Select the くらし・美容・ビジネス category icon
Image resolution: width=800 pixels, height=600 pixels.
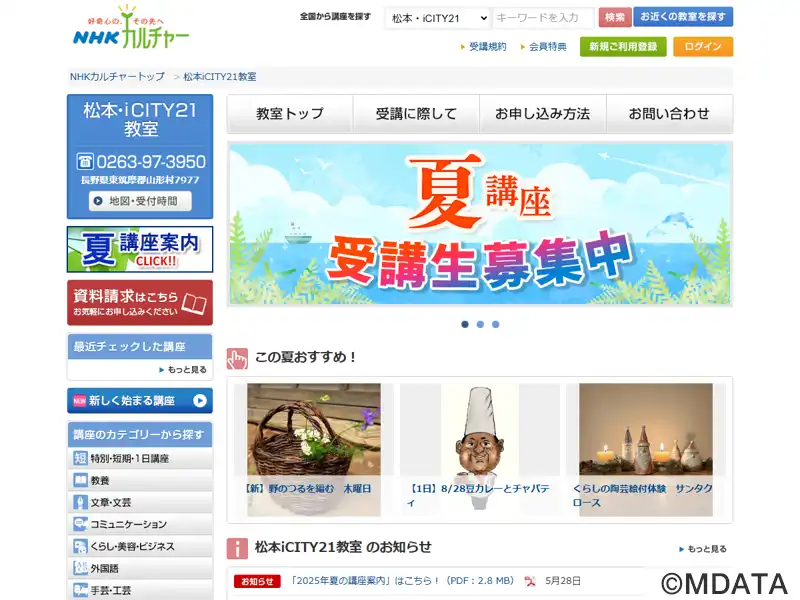80,546
